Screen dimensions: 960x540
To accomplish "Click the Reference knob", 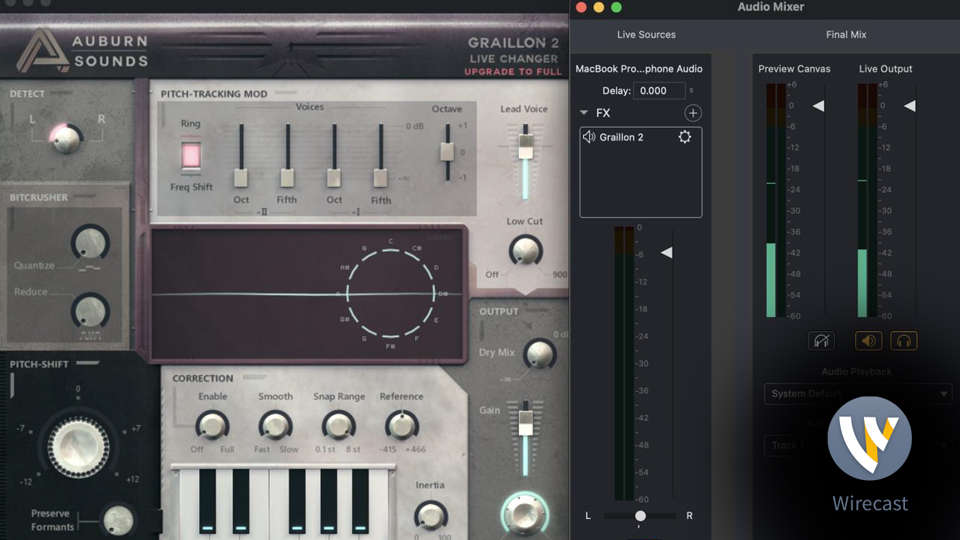I will [x=402, y=426].
